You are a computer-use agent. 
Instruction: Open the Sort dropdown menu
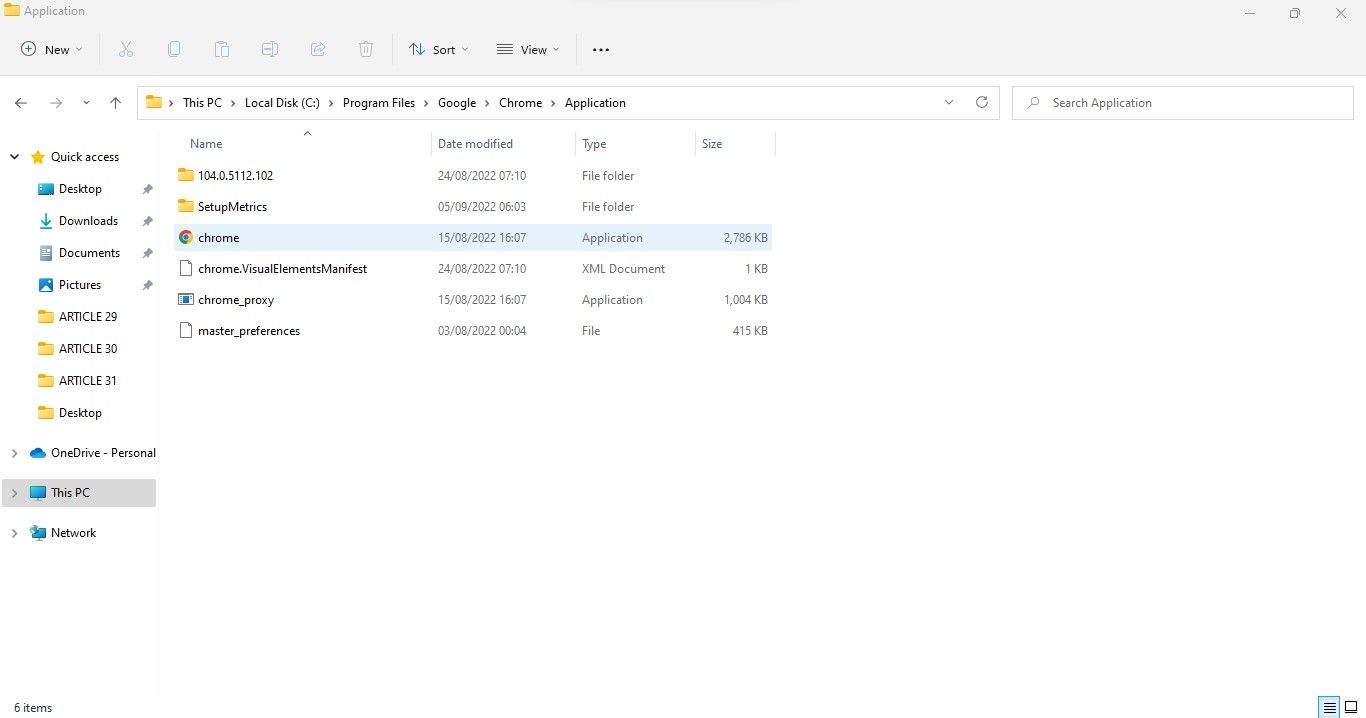438,49
